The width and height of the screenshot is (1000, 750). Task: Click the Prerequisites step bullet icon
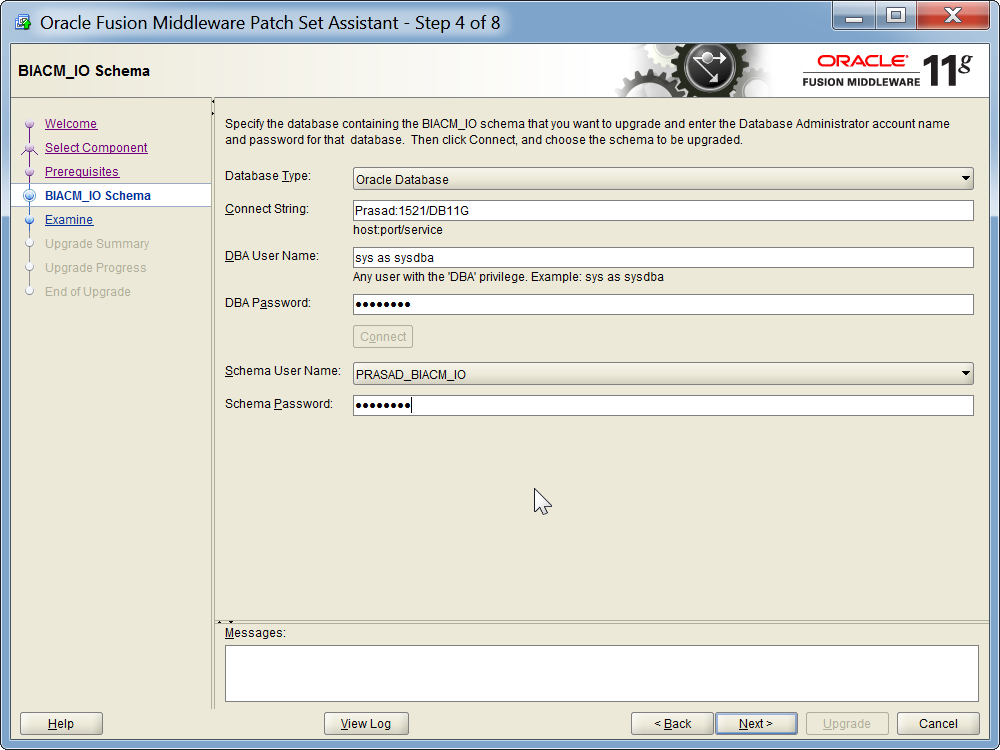click(29, 172)
